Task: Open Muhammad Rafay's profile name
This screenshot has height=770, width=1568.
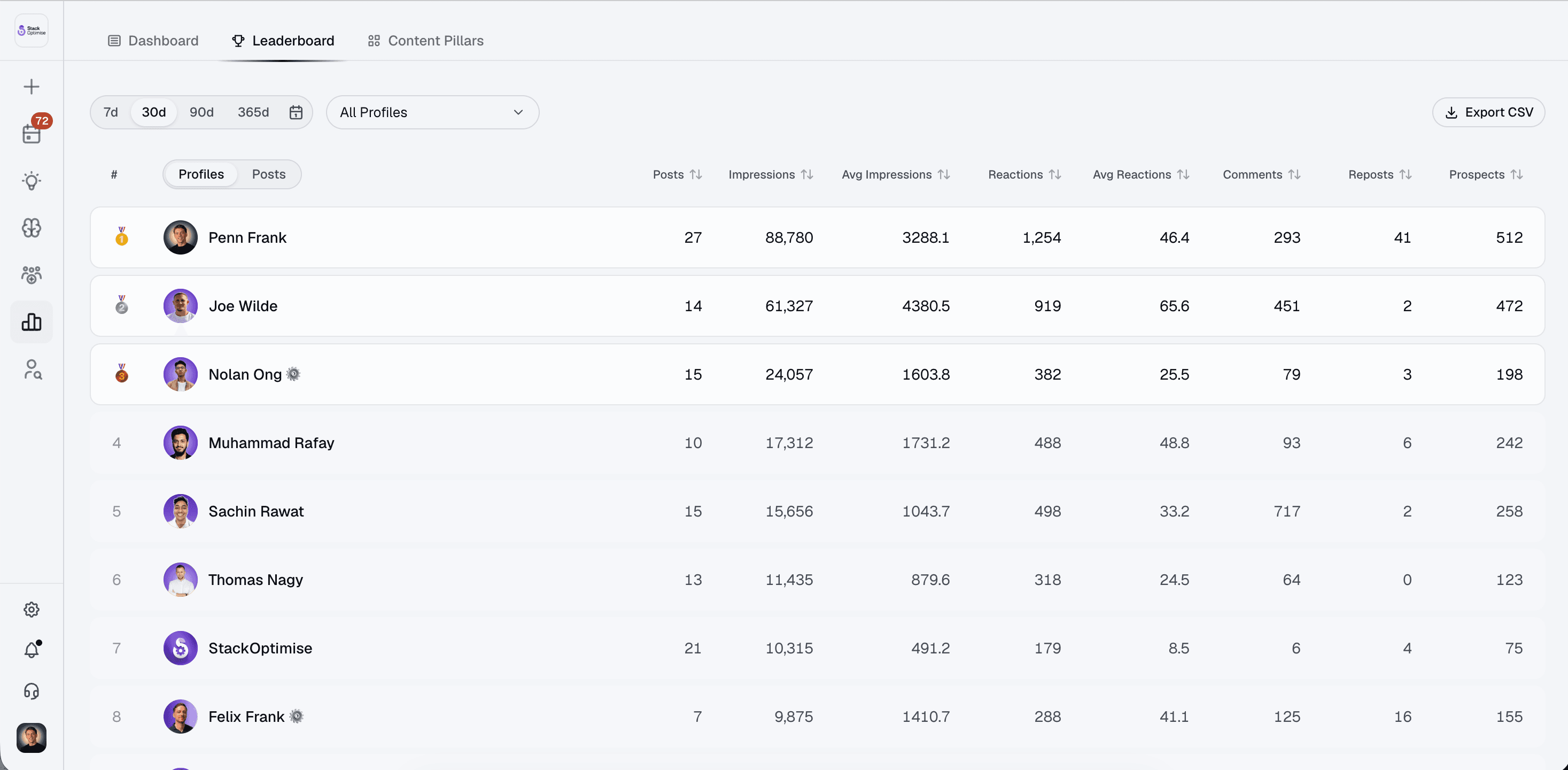Action: click(x=271, y=443)
